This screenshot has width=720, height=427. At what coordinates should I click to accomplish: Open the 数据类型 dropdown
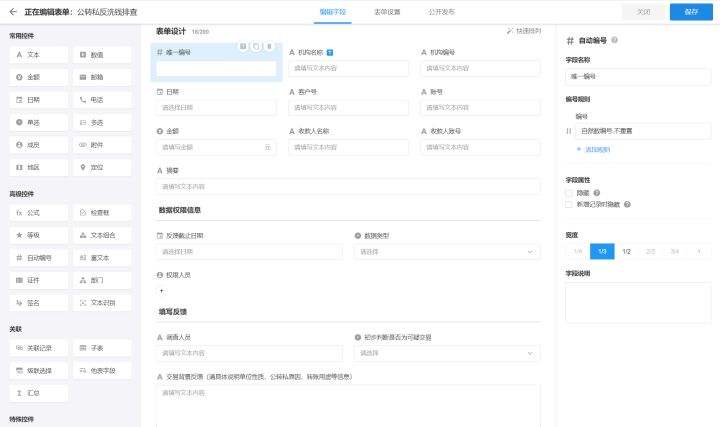coord(447,252)
